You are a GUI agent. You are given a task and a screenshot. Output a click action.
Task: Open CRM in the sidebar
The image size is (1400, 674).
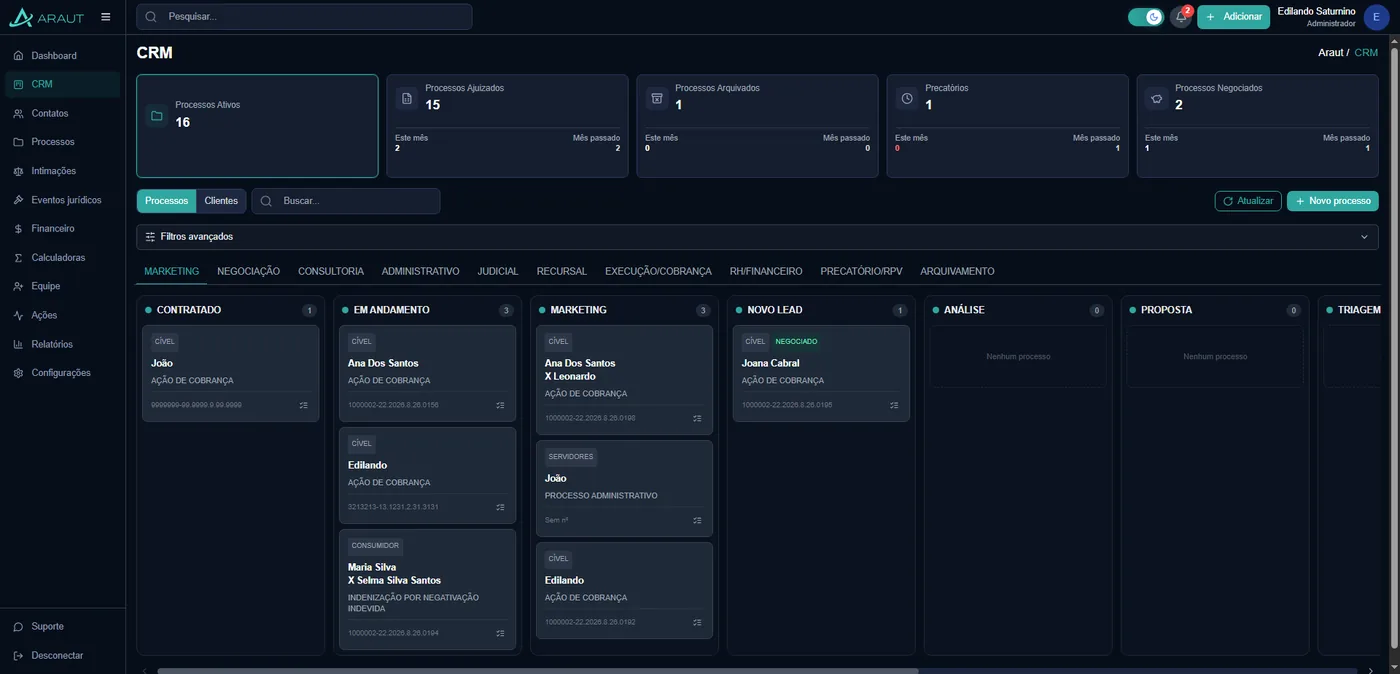pyautogui.click(x=62, y=84)
